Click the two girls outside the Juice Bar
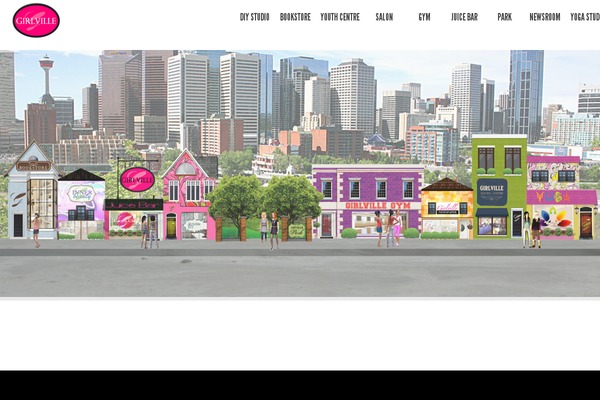This screenshot has width=600, height=400. [149, 232]
